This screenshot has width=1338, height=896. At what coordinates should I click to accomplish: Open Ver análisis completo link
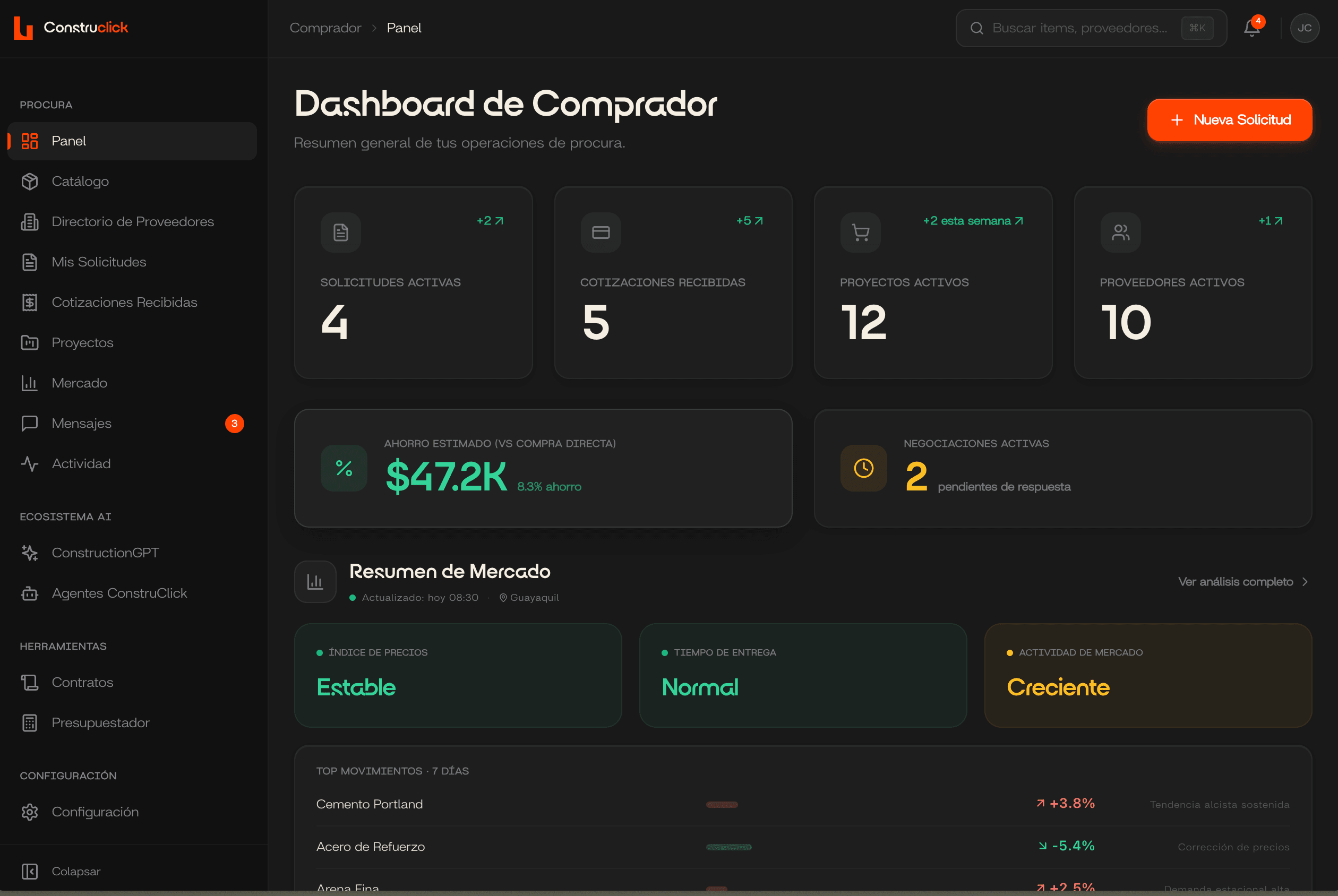click(x=1243, y=581)
